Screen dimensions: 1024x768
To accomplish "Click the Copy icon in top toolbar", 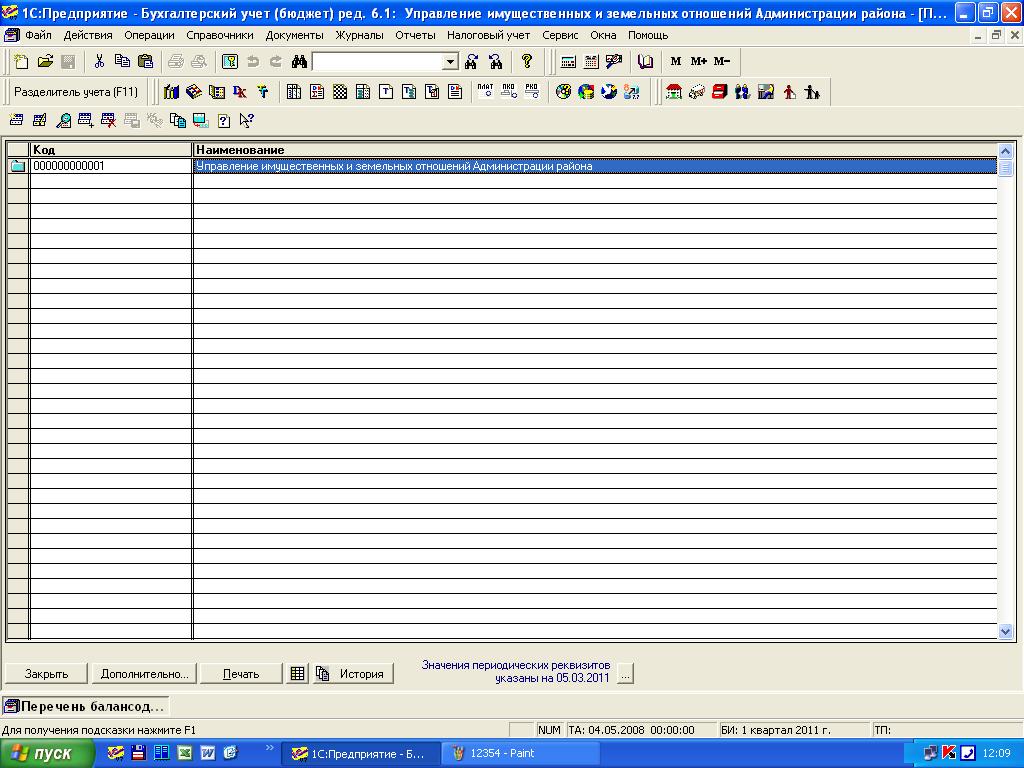I will (122, 61).
